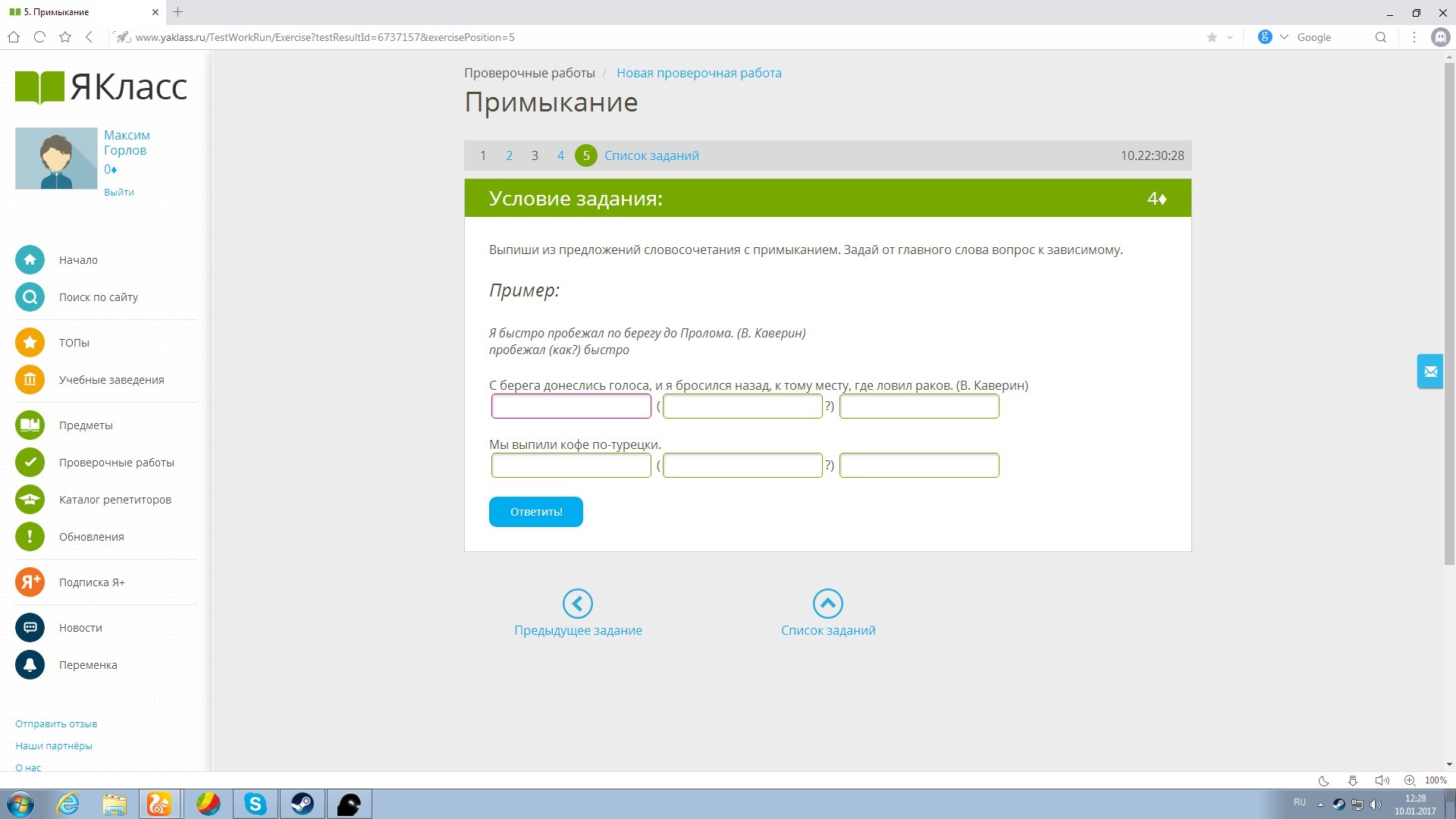Image resolution: width=1456 pixels, height=819 pixels.
Task: Toggle the night mode moon icon
Action: [x=1324, y=780]
